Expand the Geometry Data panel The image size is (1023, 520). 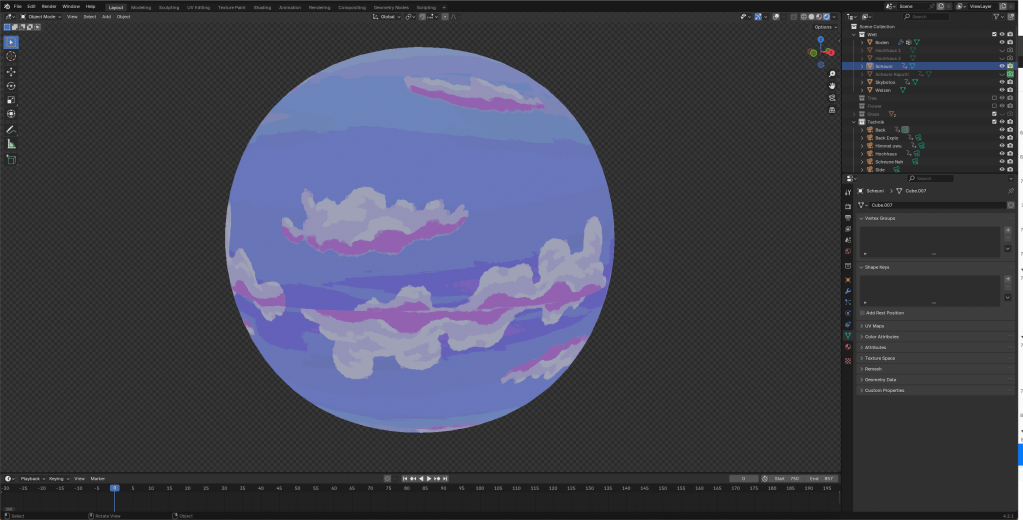pos(880,380)
